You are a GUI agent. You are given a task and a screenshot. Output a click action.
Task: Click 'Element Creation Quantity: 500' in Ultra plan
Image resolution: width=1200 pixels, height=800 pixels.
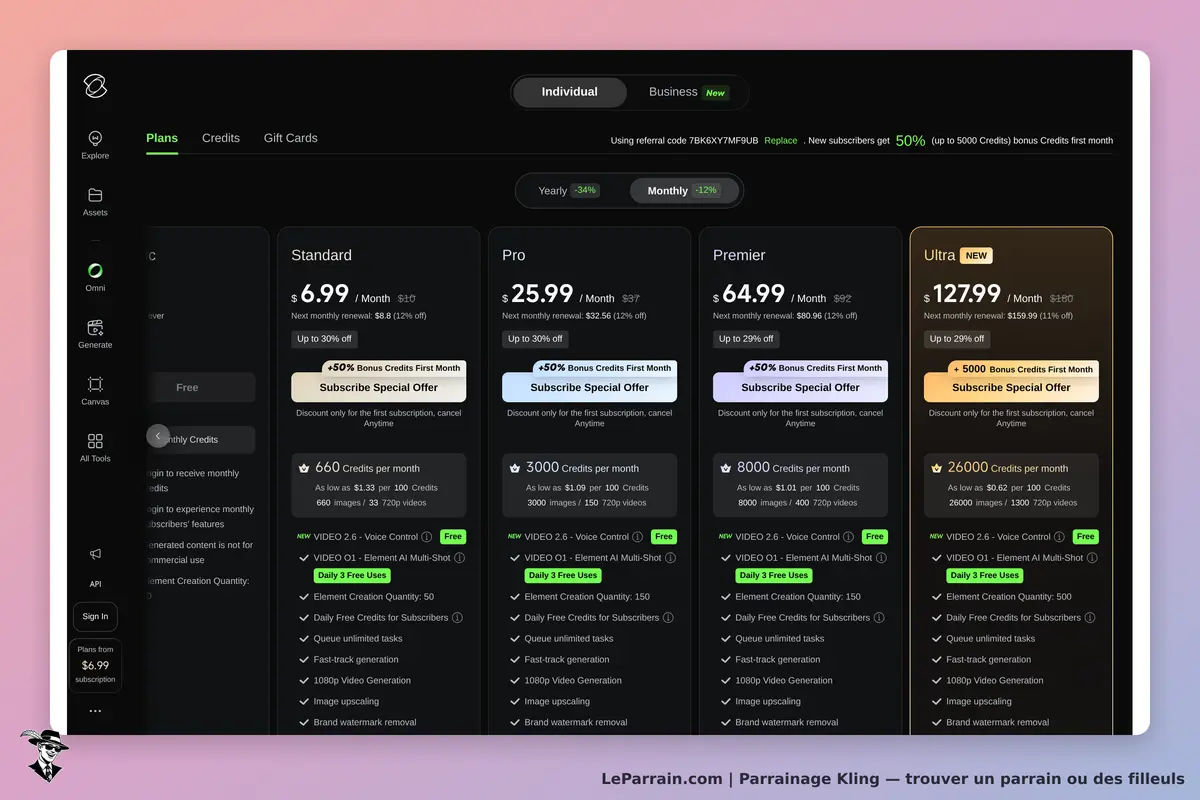click(x=1009, y=597)
